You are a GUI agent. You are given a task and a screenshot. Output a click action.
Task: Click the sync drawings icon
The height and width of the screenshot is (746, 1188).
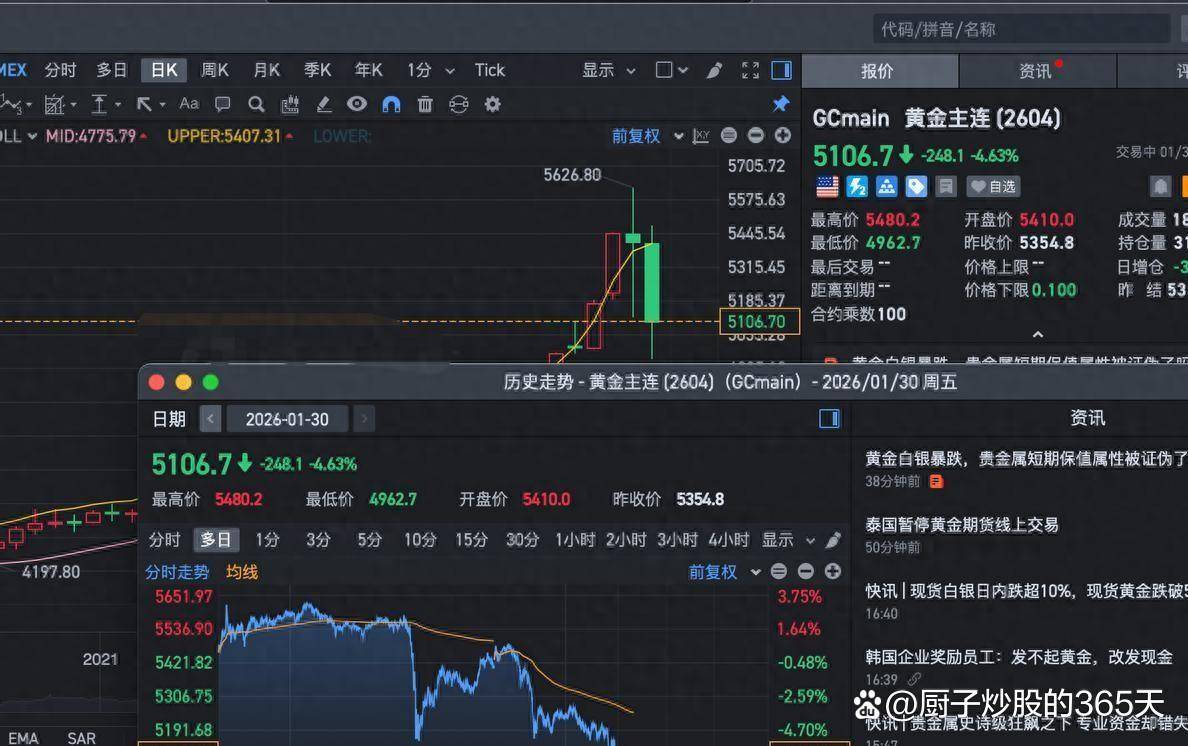(x=458, y=105)
